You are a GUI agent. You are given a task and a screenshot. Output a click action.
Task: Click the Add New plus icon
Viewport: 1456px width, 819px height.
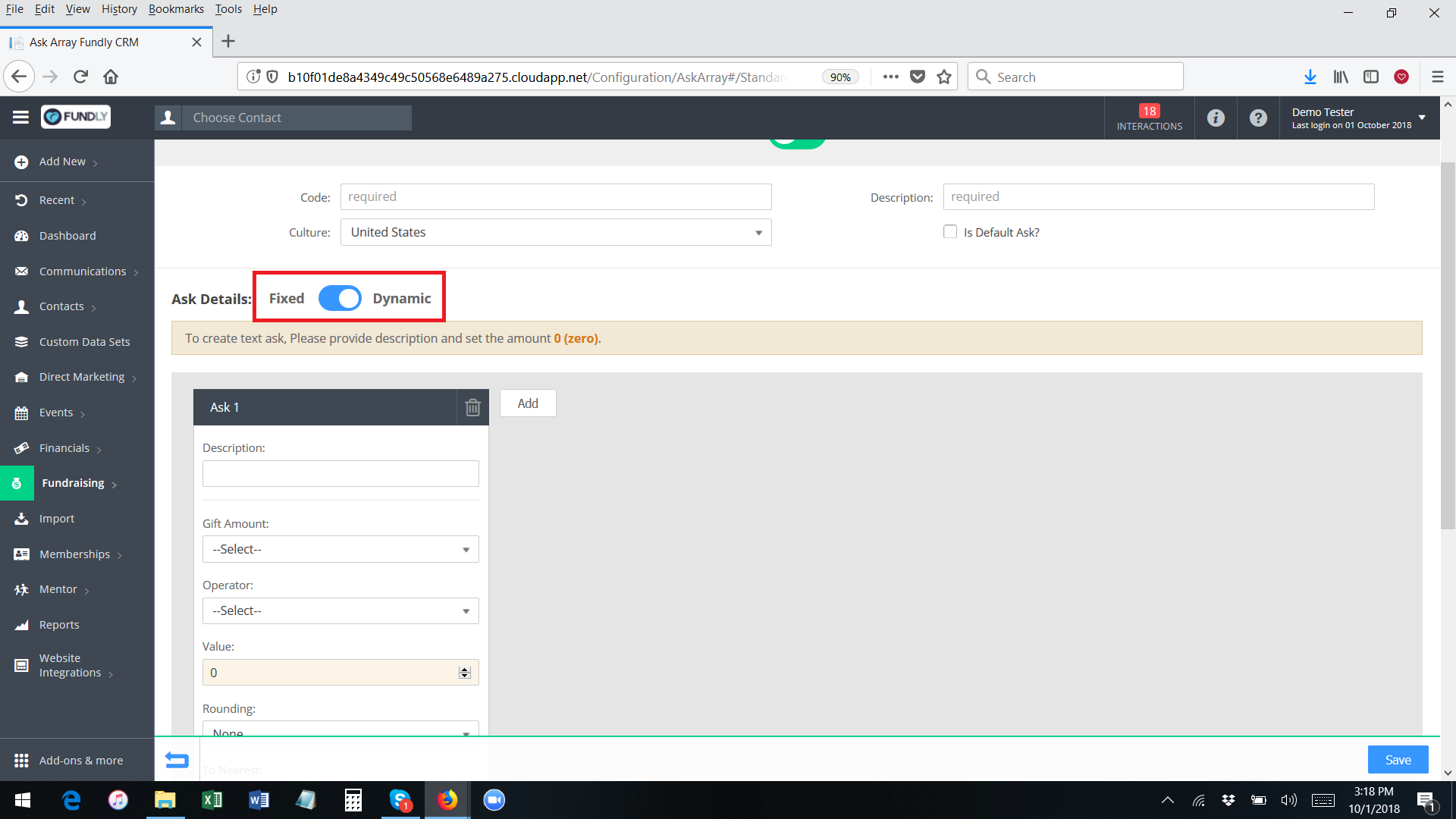pos(21,162)
